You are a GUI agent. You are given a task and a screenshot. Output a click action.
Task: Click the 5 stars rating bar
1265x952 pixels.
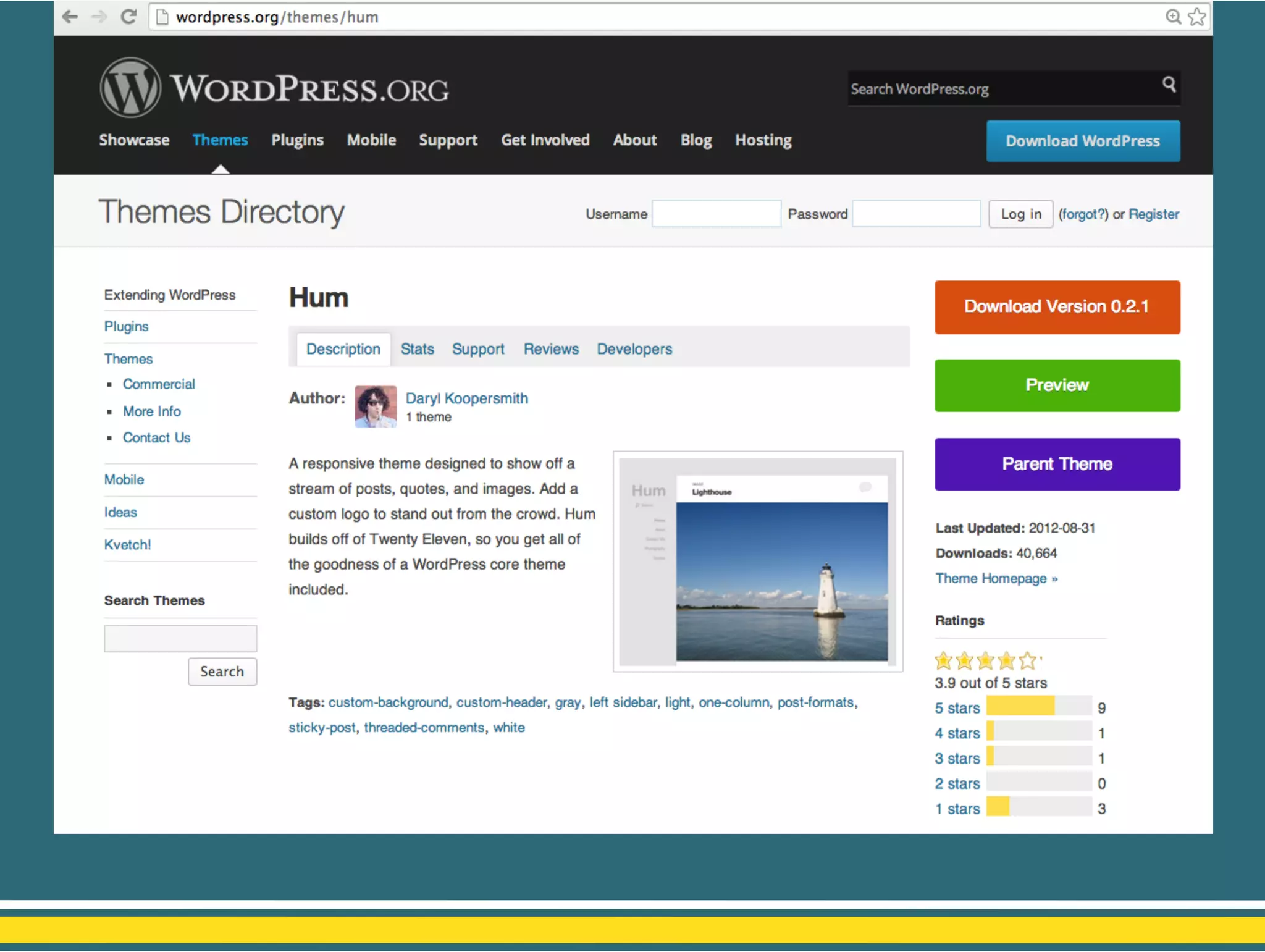(x=1038, y=706)
